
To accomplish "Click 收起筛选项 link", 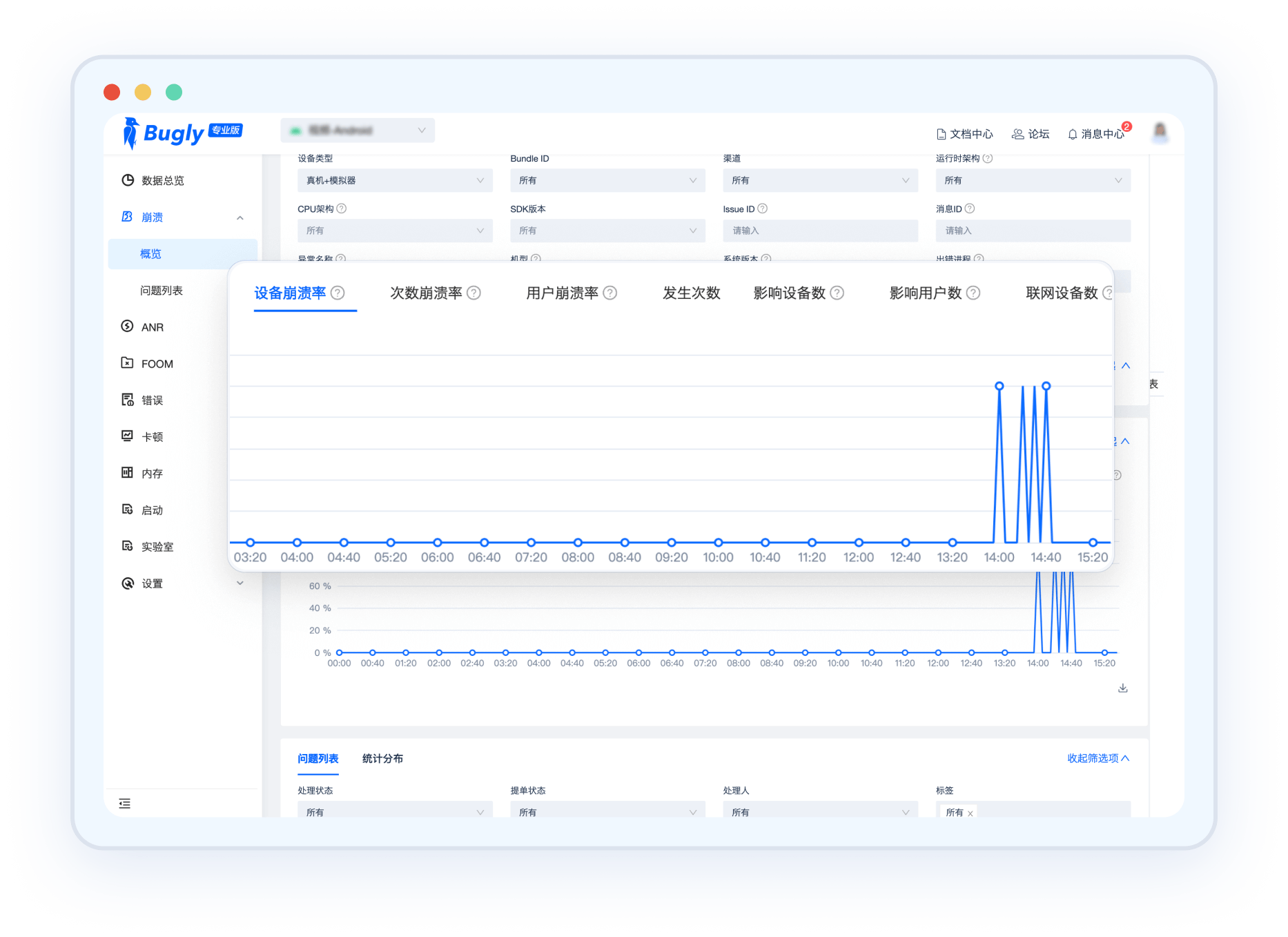I will (1097, 758).
